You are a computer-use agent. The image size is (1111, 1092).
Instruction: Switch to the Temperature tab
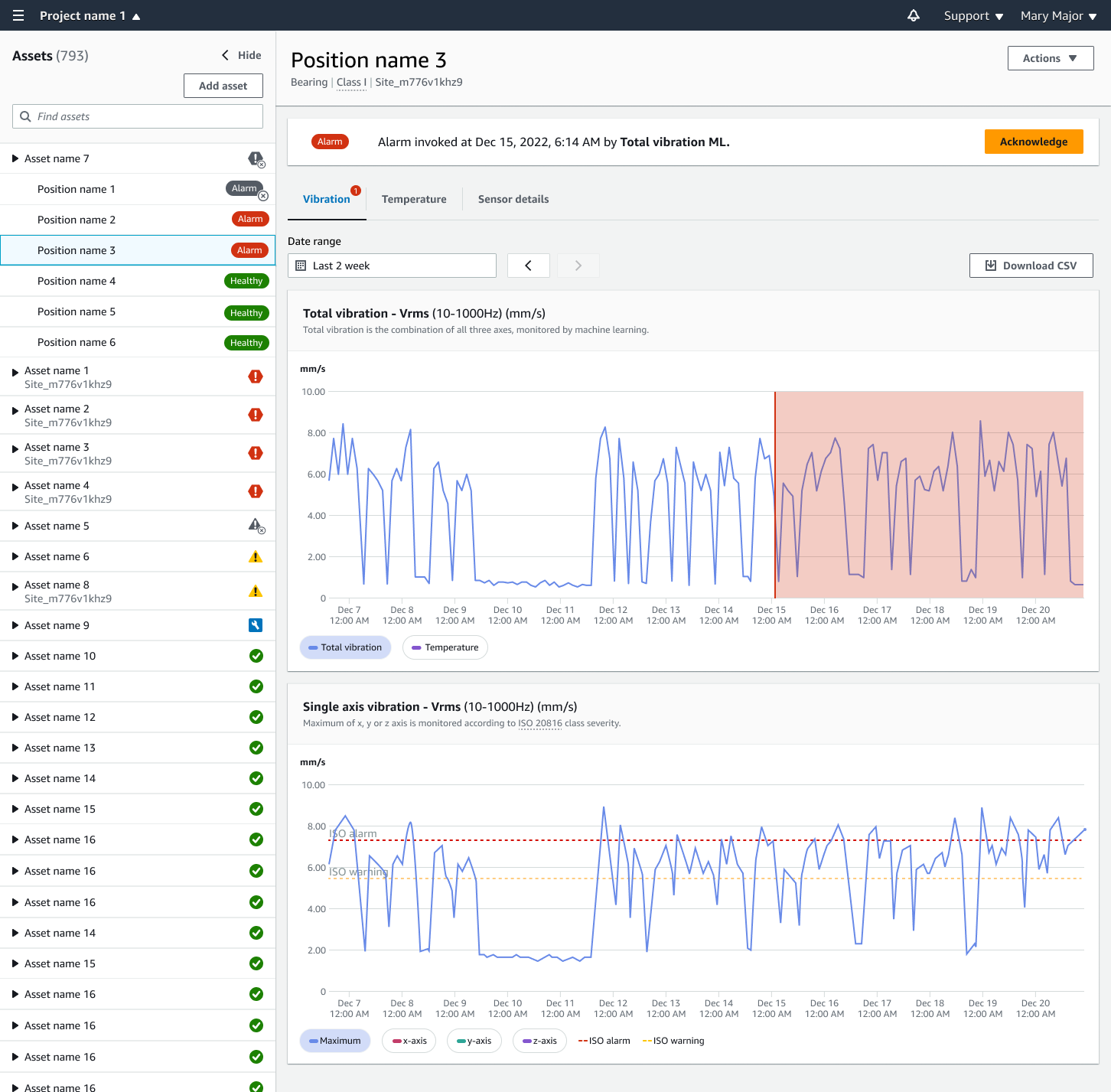pyautogui.click(x=414, y=199)
